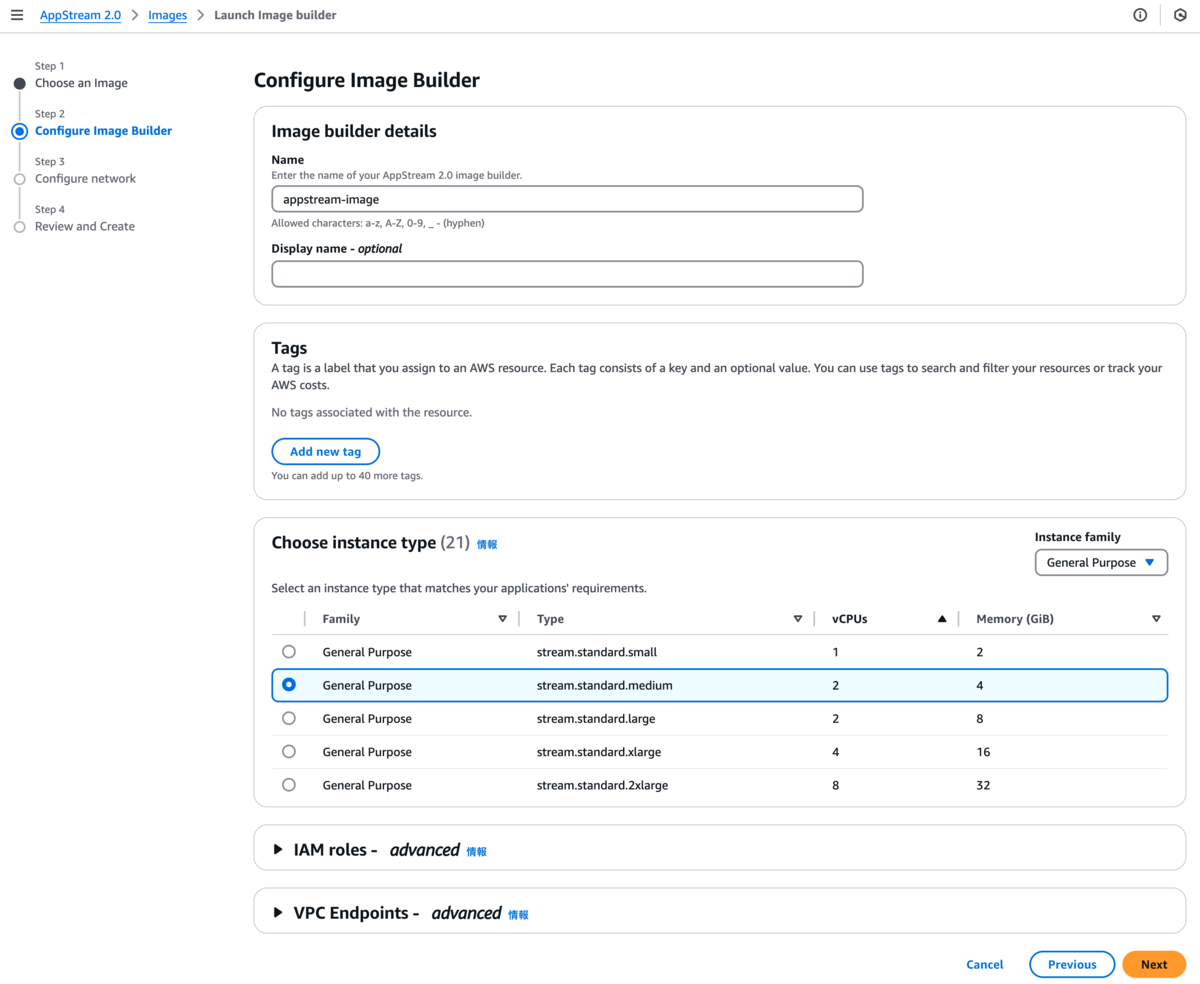Click the stream.standard.large type cell

(x=596, y=718)
